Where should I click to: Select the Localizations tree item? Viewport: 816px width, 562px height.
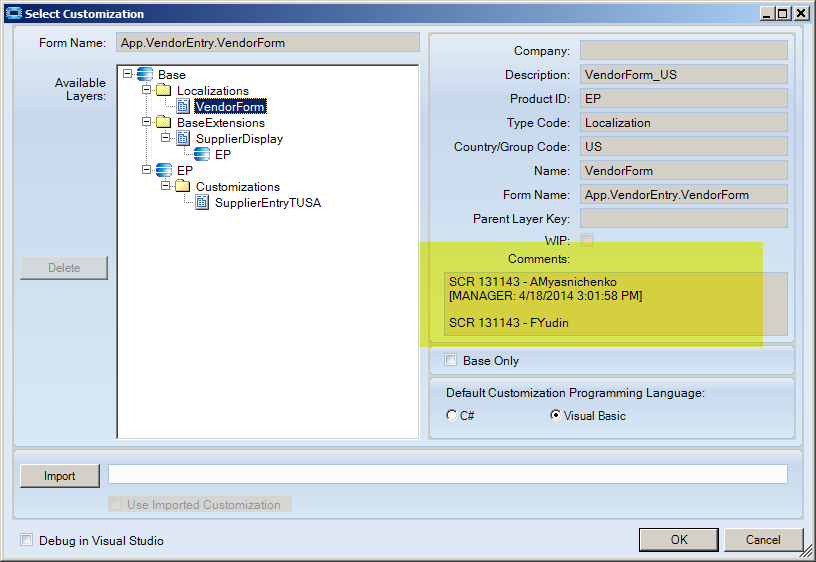click(213, 91)
